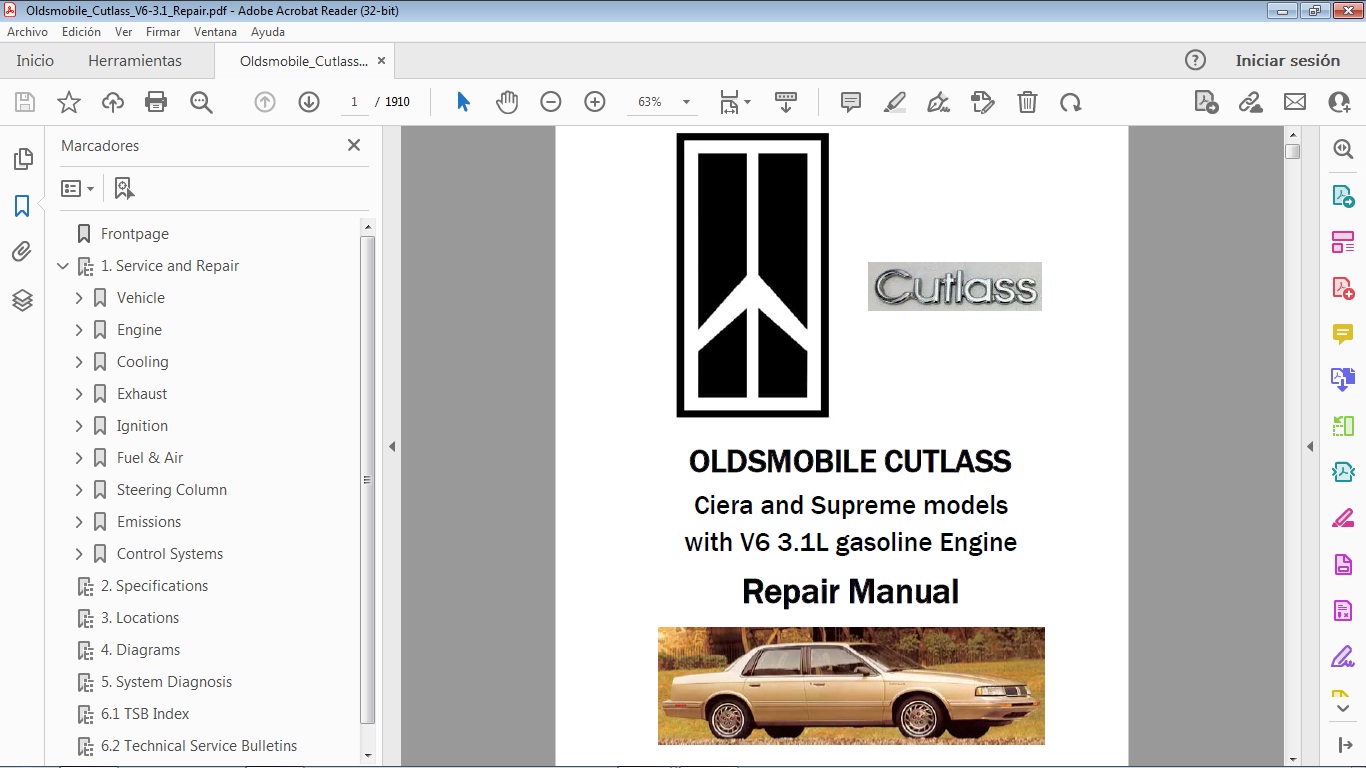Delete page with the trash icon
Viewport: 1366px width, 768px height.
click(x=1027, y=102)
